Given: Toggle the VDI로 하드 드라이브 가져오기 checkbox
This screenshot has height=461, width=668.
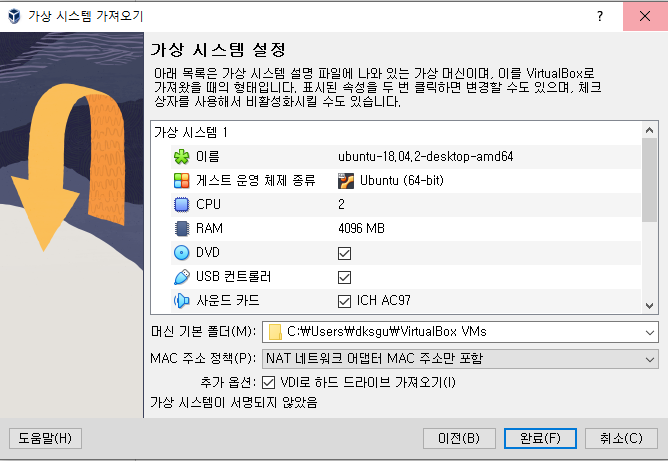Looking at the screenshot, I should pyautogui.click(x=268, y=382).
